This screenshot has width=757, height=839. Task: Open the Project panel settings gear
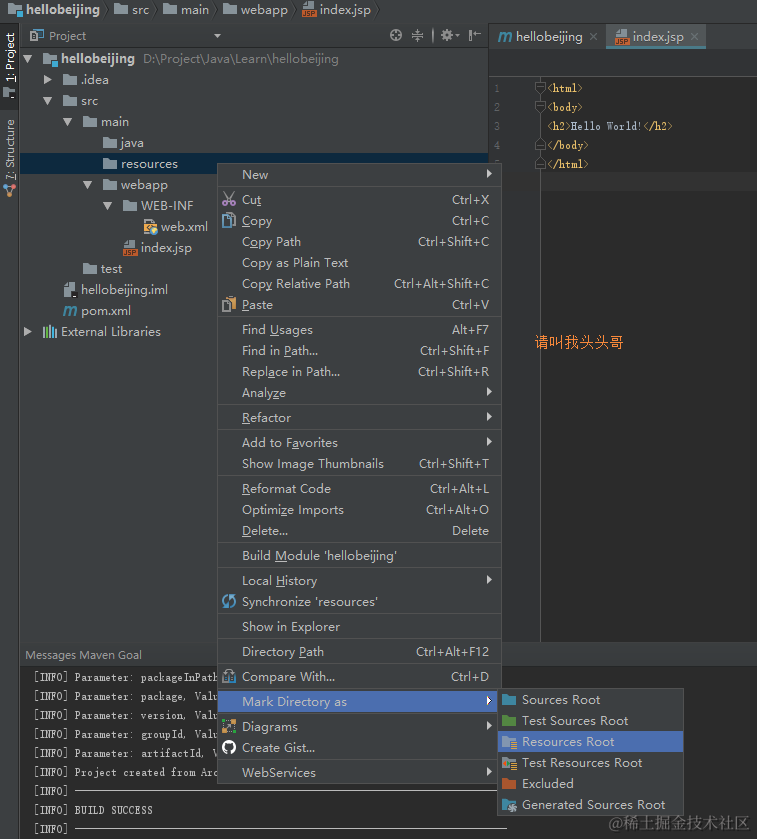pyautogui.click(x=449, y=35)
